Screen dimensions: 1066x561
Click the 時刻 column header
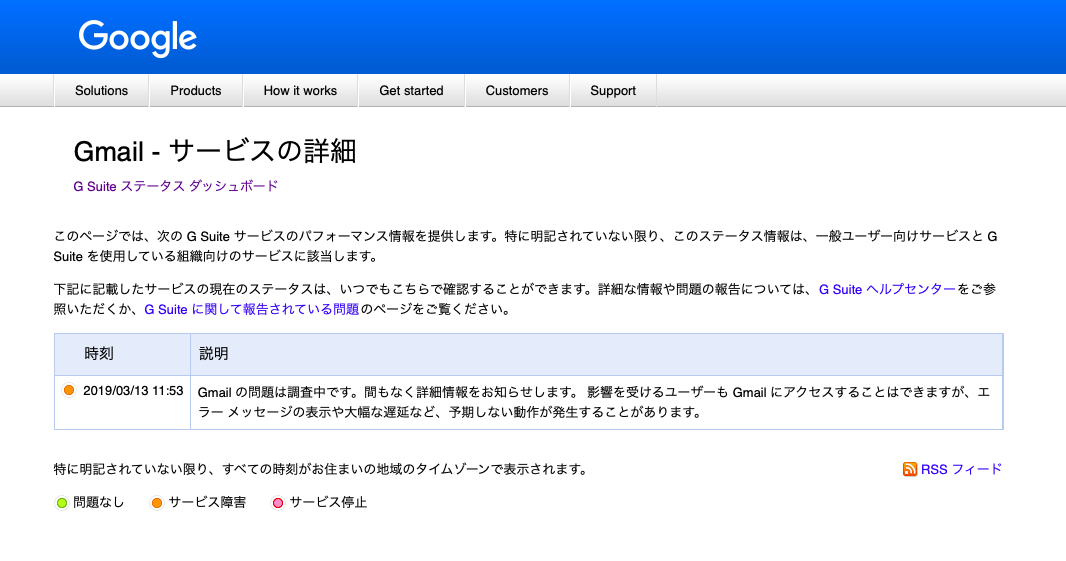pos(99,354)
